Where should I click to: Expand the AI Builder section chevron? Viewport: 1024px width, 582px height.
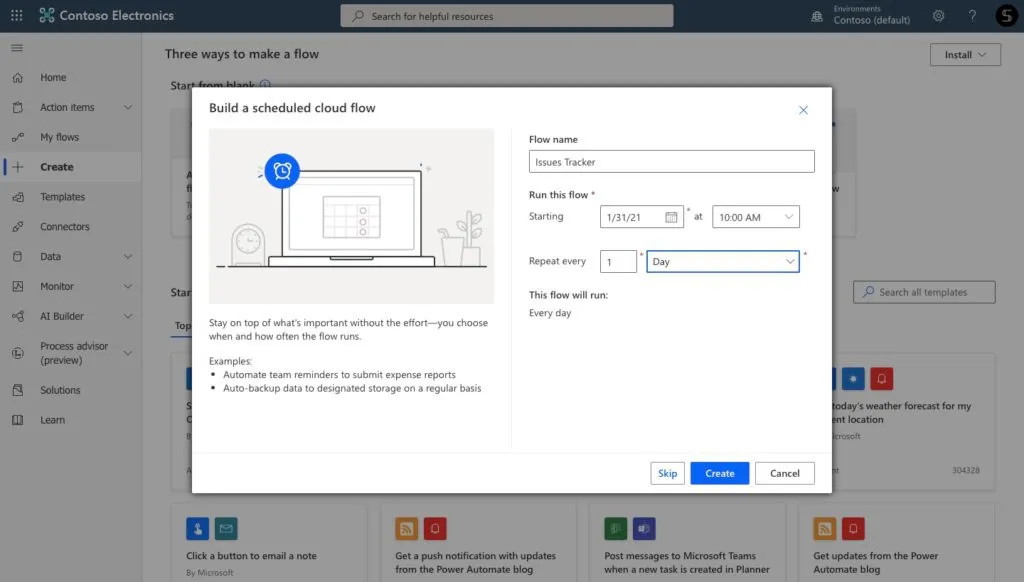pyautogui.click(x=128, y=316)
